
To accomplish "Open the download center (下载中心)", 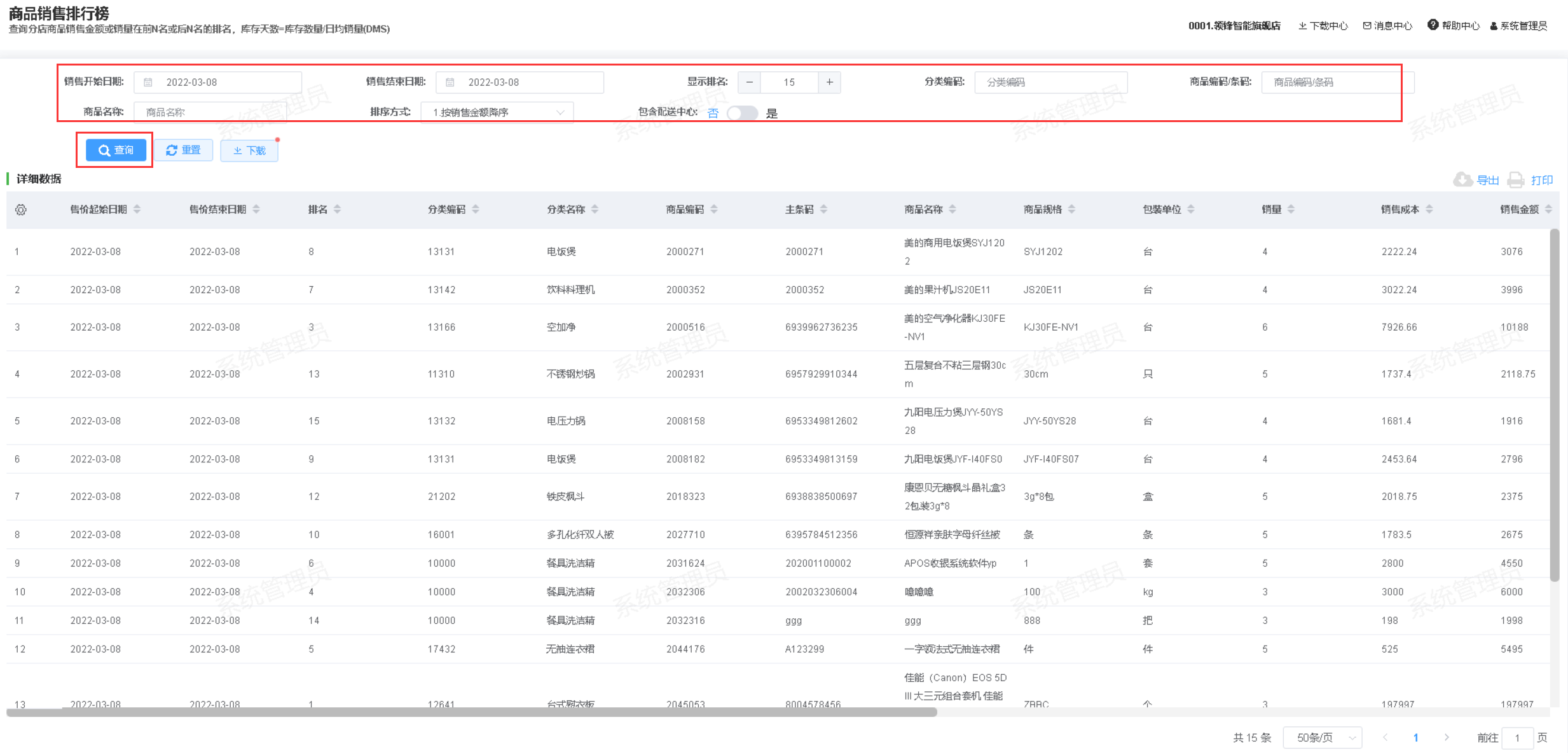I will [x=1323, y=25].
